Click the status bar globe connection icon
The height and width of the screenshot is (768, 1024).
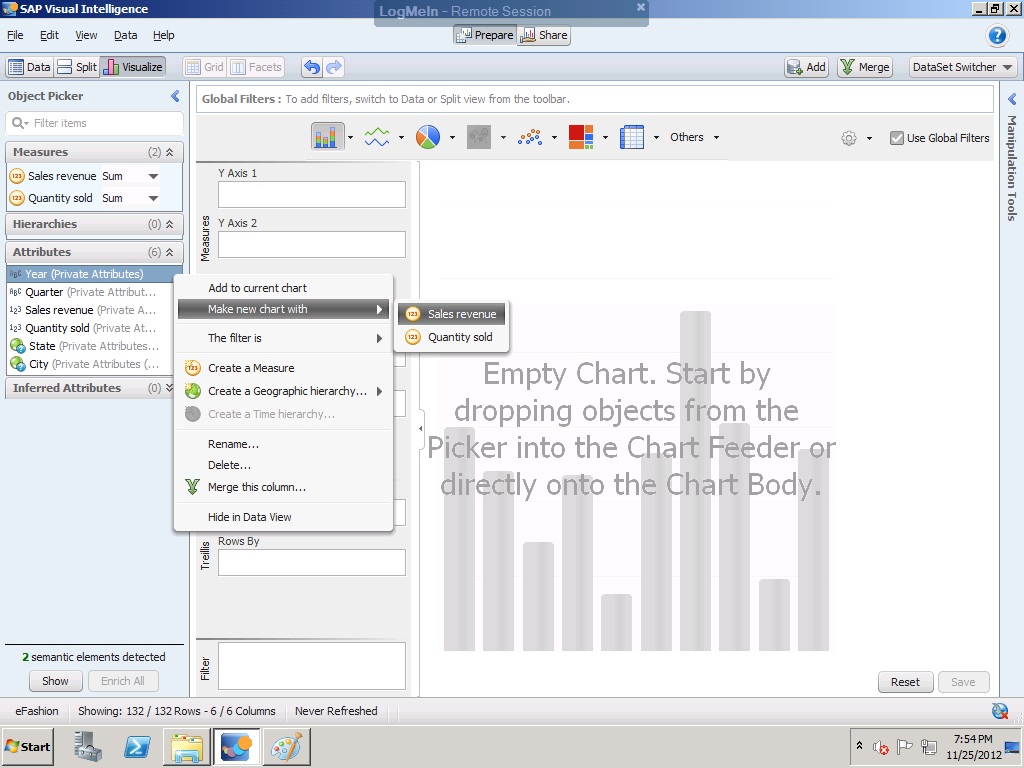pos(999,711)
